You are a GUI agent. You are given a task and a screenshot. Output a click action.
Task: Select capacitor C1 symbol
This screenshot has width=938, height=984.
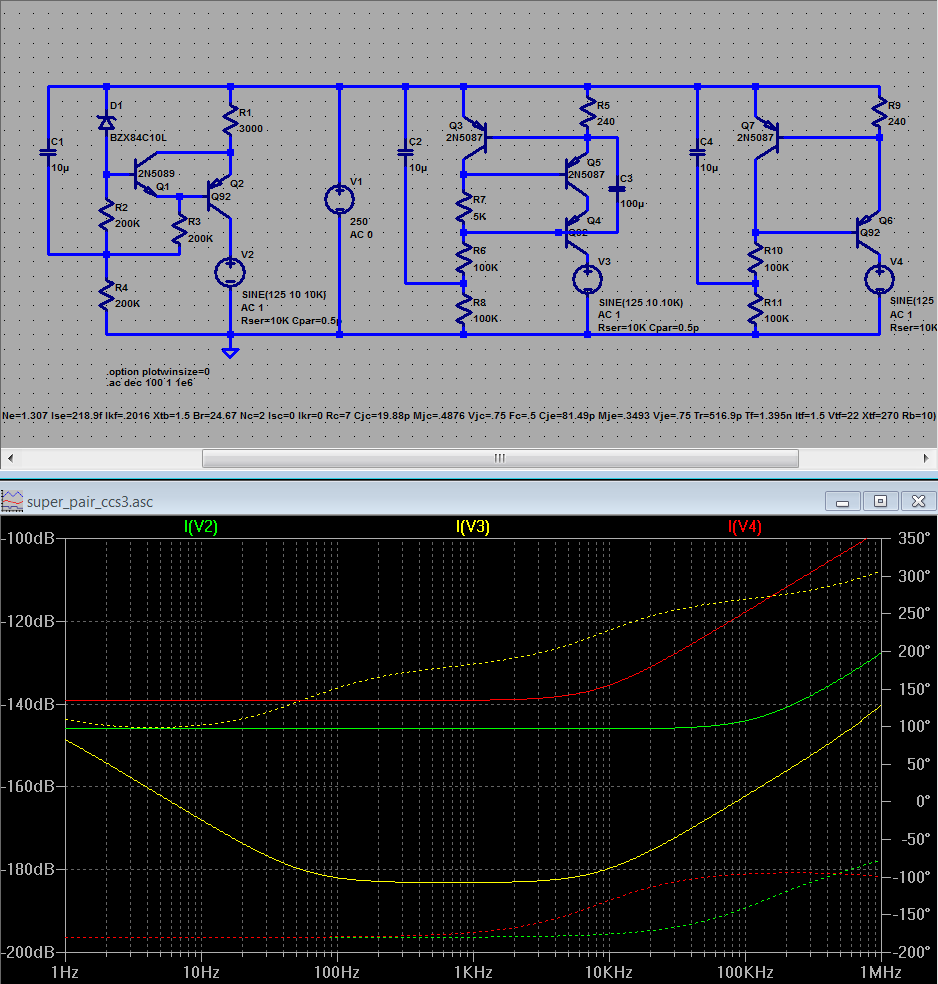coord(48,152)
